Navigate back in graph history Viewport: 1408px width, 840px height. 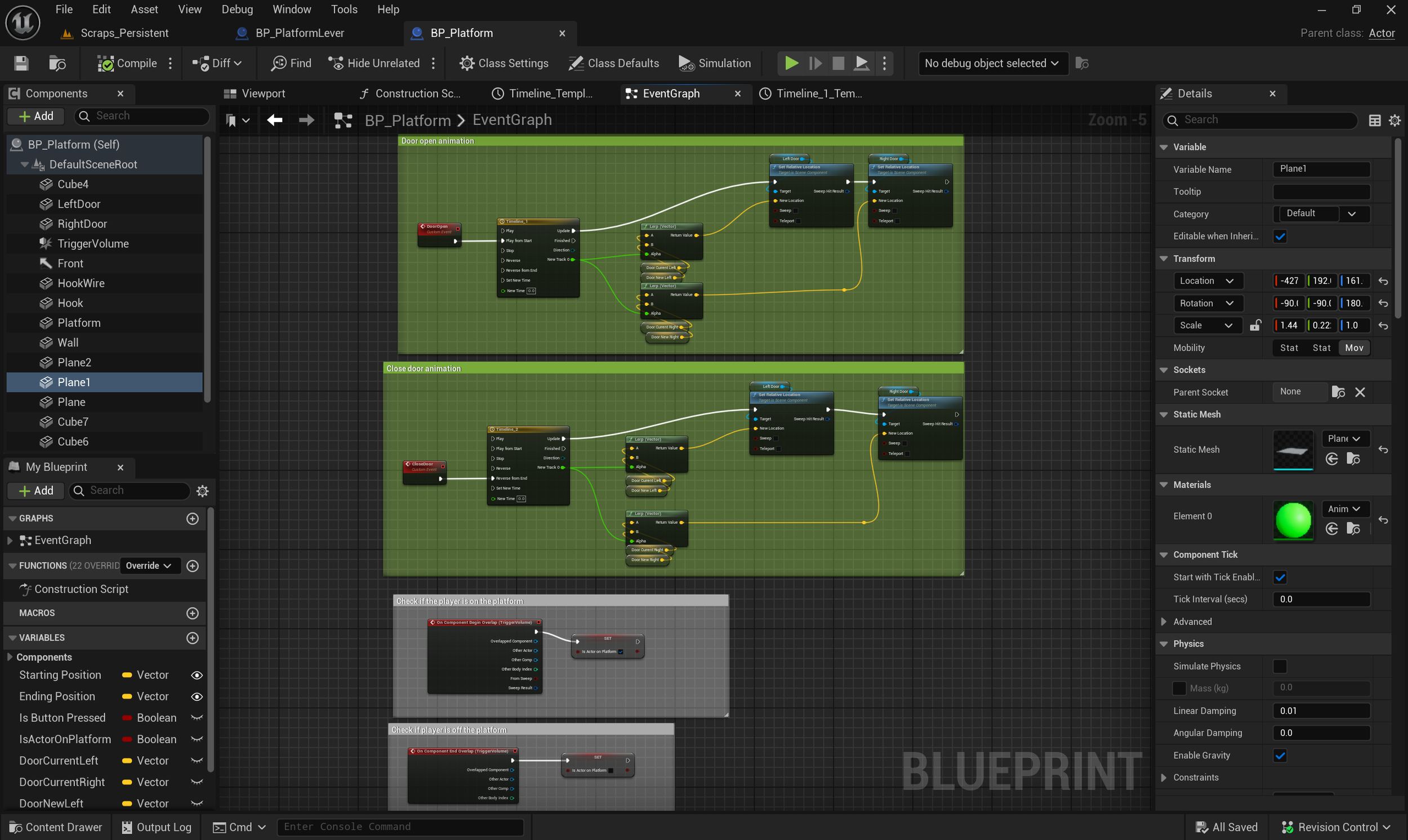coord(275,120)
